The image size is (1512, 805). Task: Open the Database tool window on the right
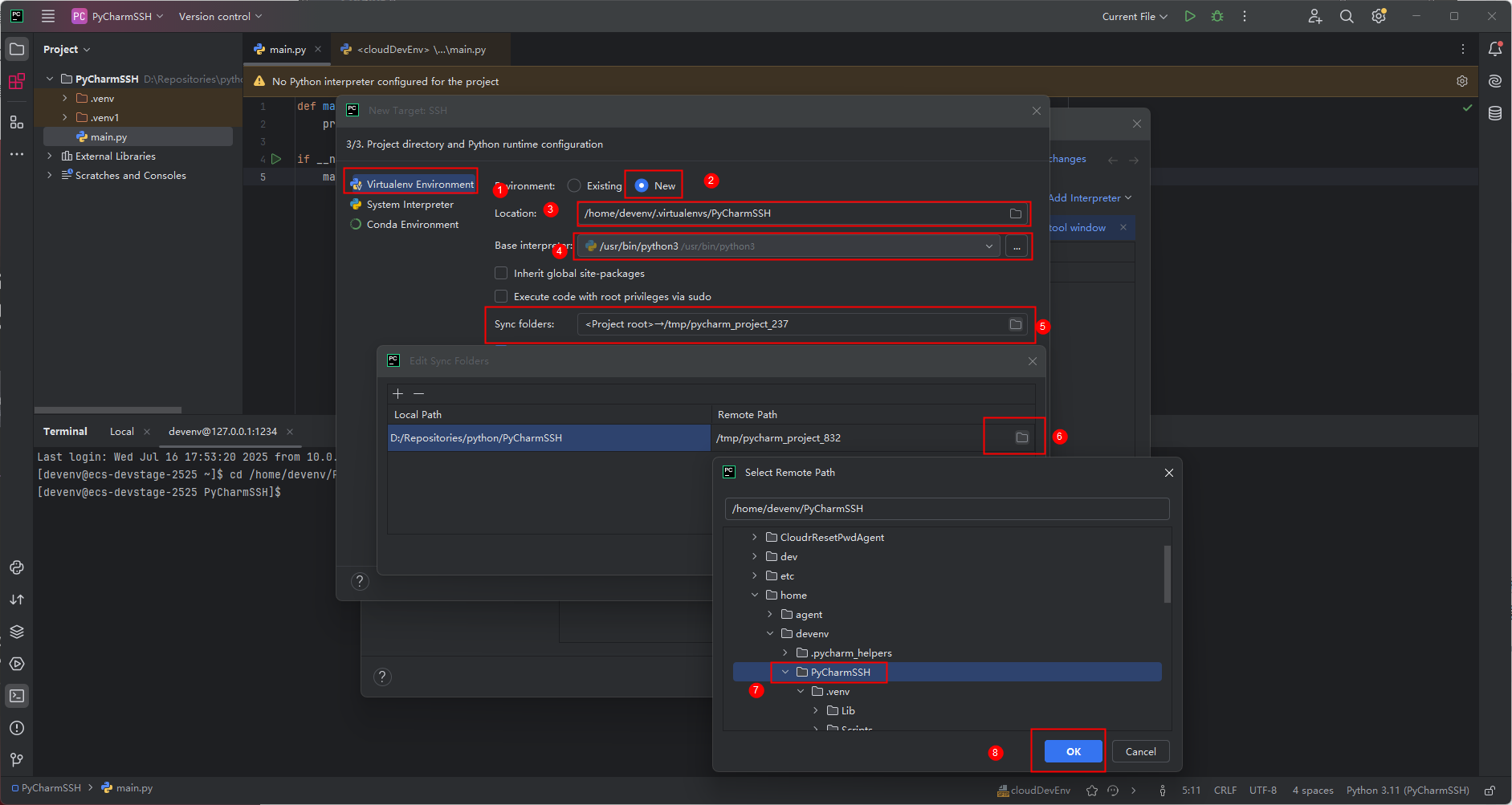tap(1494, 113)
